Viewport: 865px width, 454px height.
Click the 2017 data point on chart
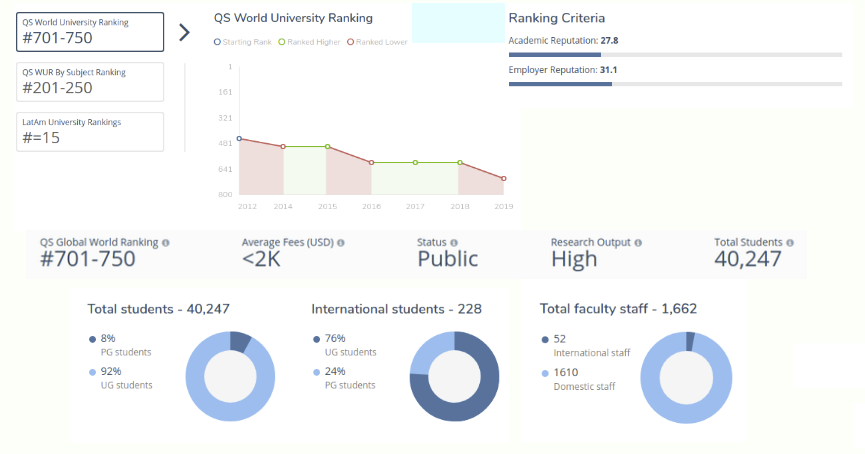pyautogui.click(x=415, y=163)
